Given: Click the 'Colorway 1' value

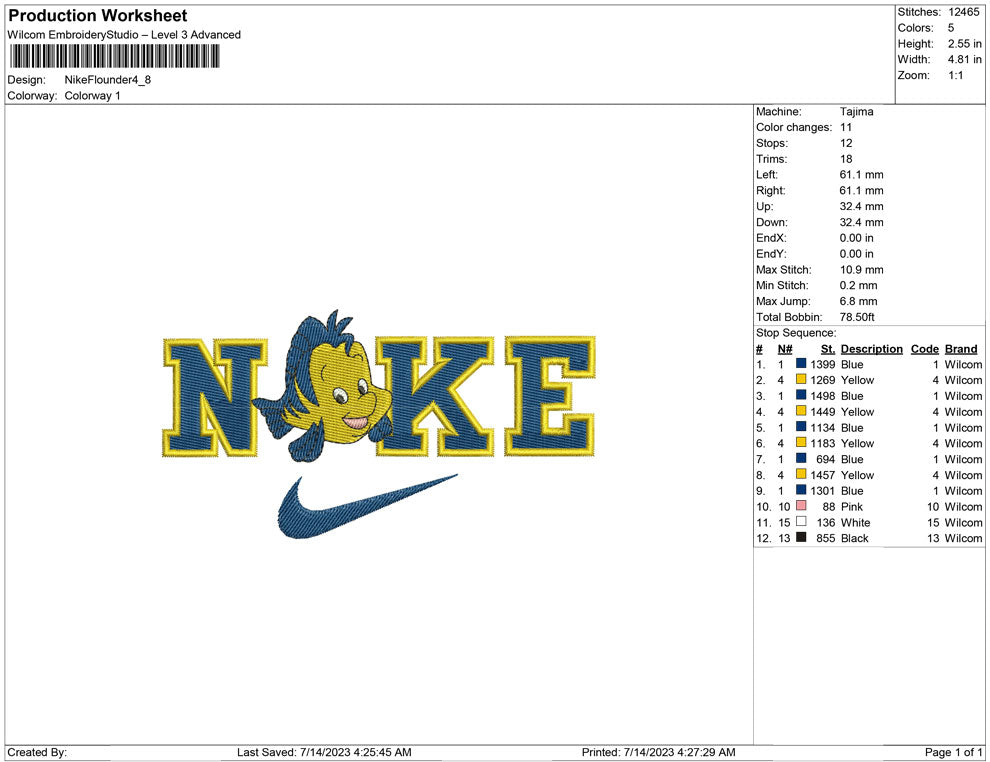Looking at the screenshot, I should click(92, 96).
